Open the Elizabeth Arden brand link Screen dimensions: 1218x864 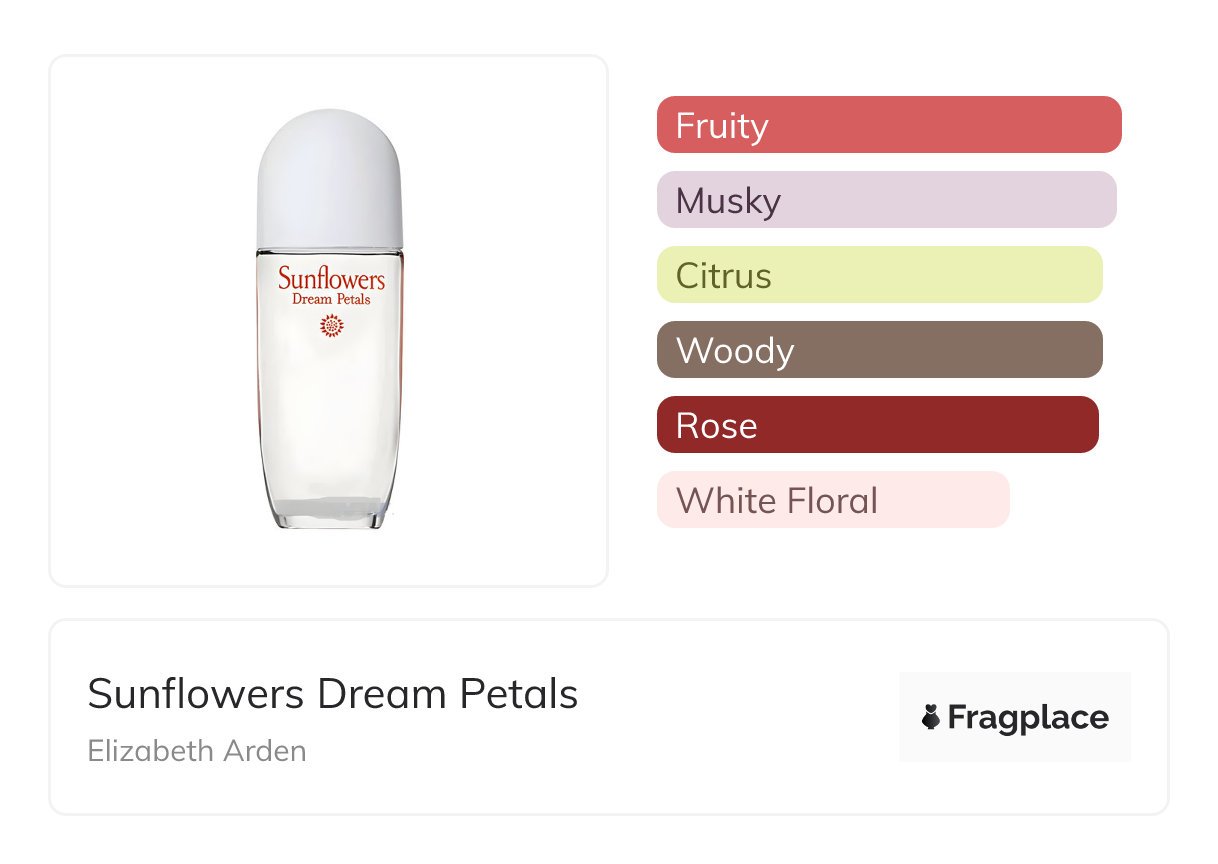tap(197, 750)
